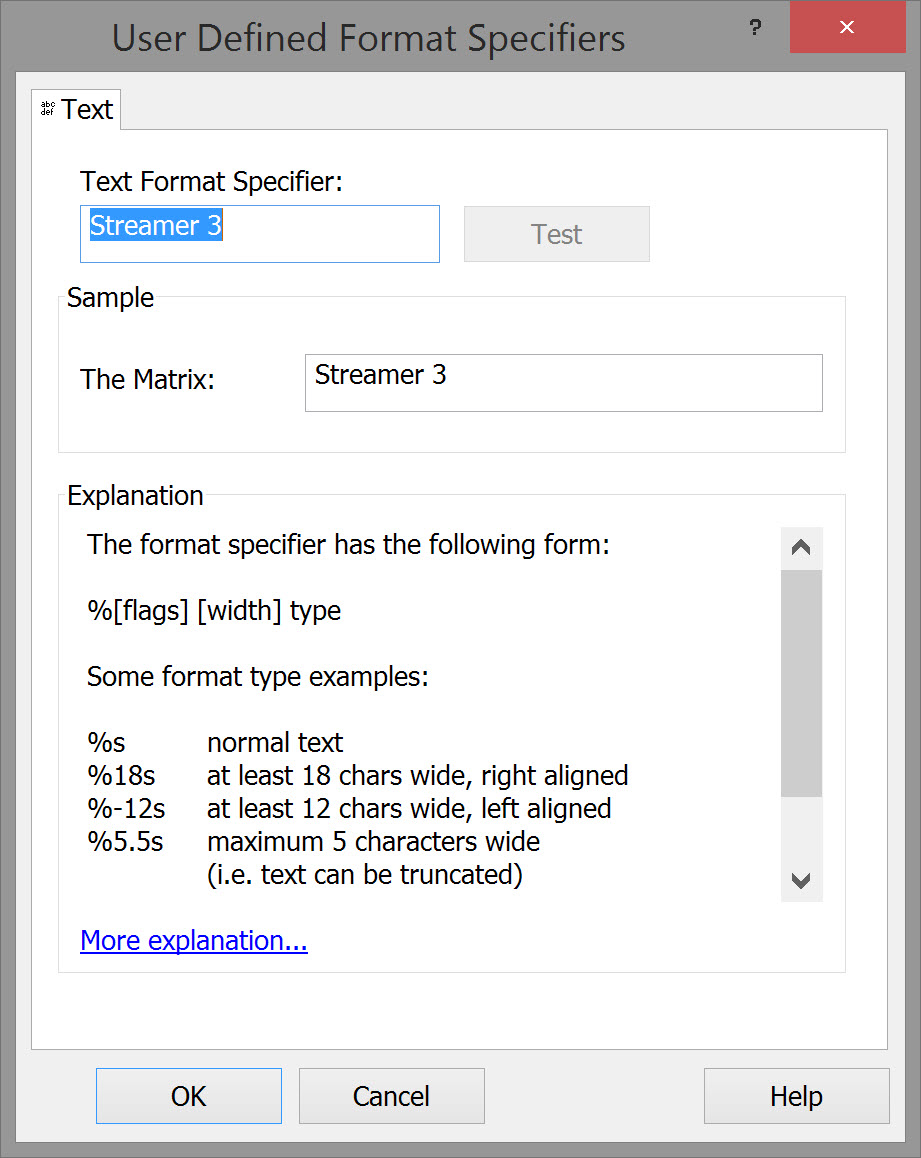Click the %[flags] [width] type explanation line
Screen dimensions: 921x1158
point(214,611)
